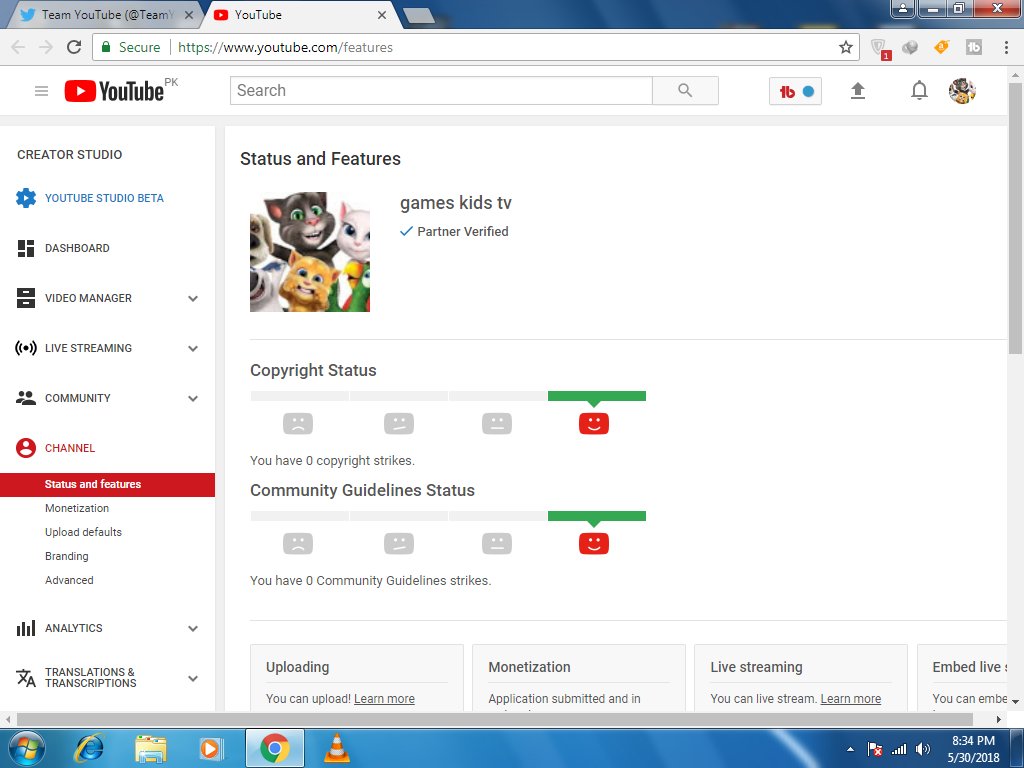Viewport: 1024px width, 768px height.
Task: Close the Team YouTube Twitter tab
Action: coord(189,15)
